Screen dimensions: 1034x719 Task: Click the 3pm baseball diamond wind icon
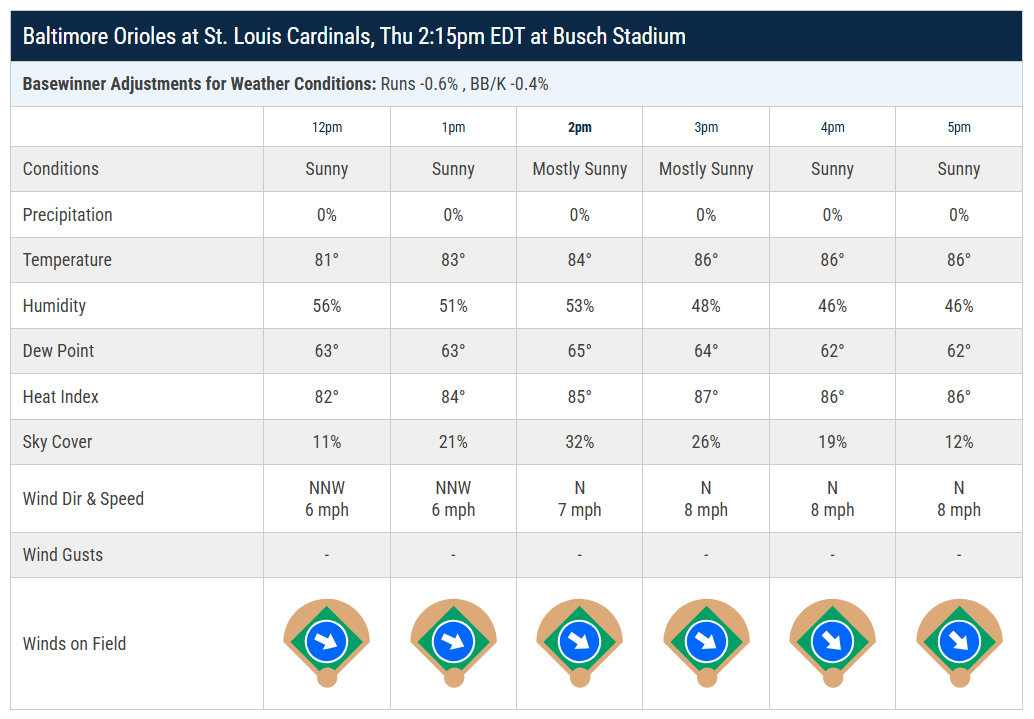point(706,643)
